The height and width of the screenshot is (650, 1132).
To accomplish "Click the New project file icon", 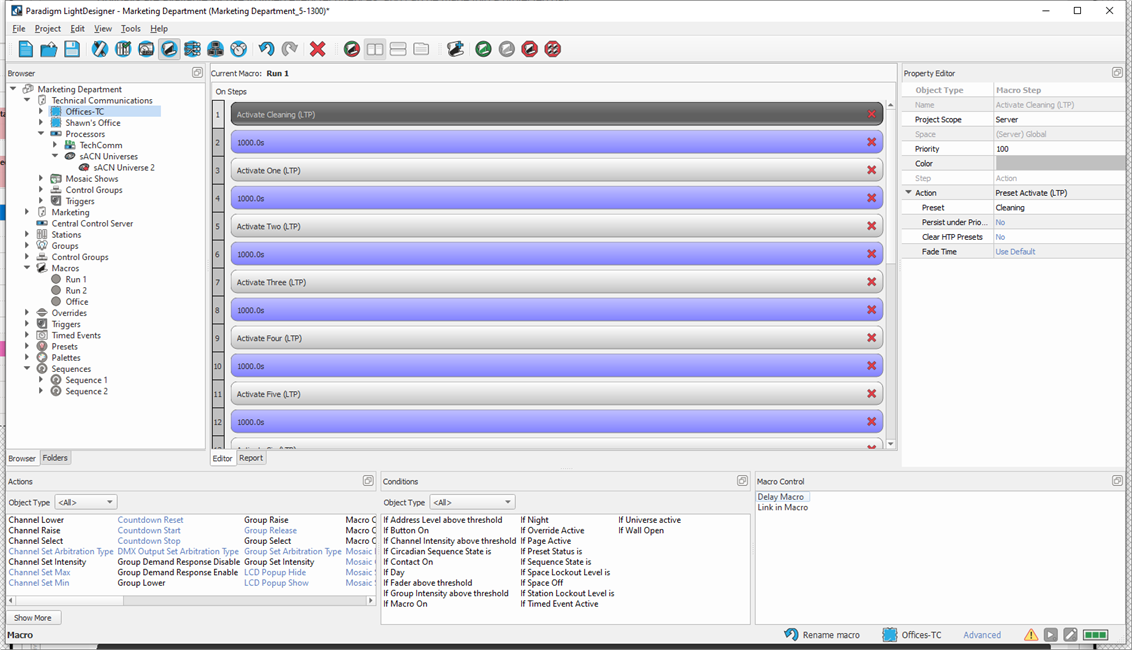I will point(26,49).
